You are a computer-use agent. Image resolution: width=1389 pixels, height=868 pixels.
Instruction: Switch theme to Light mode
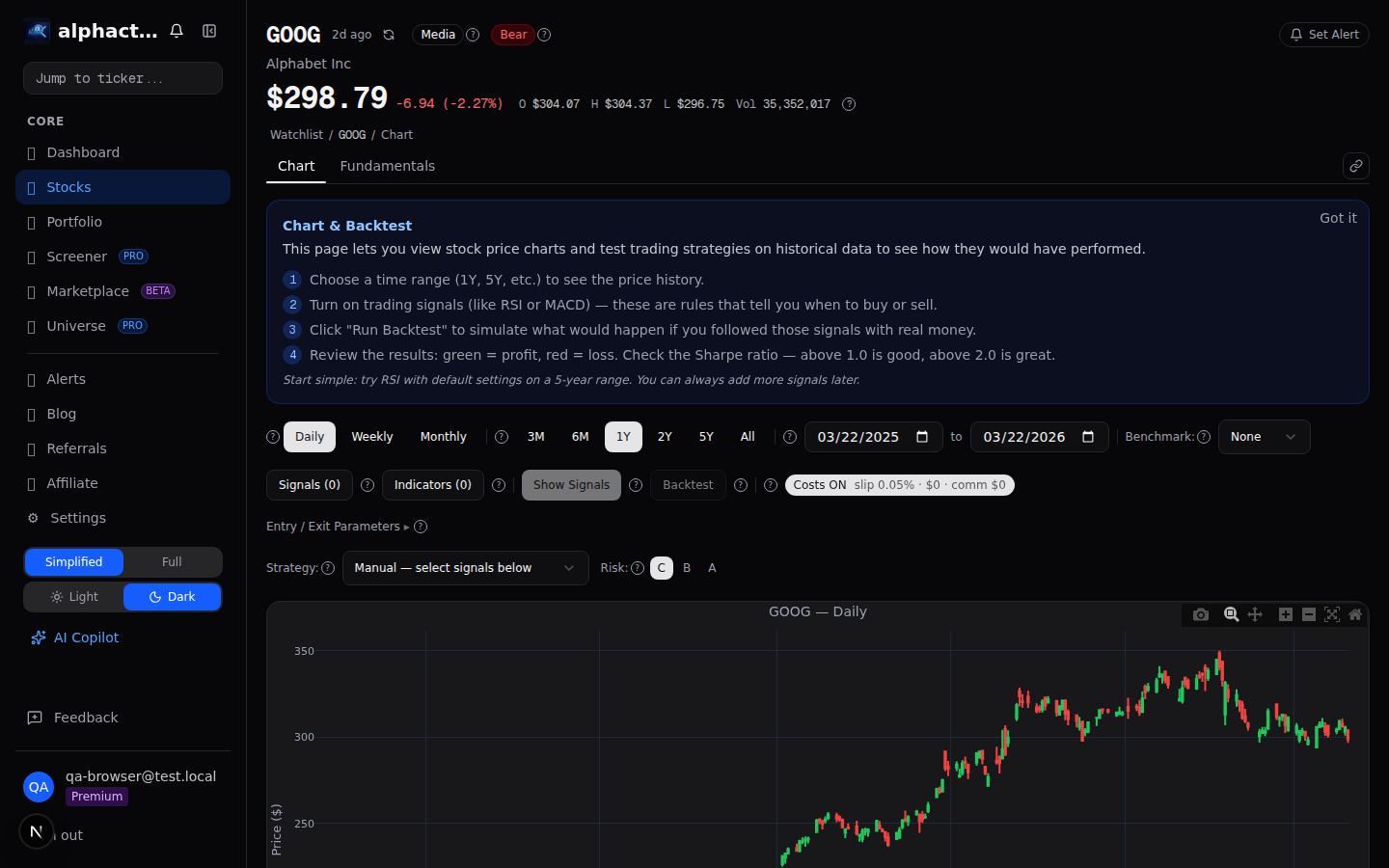74,596
